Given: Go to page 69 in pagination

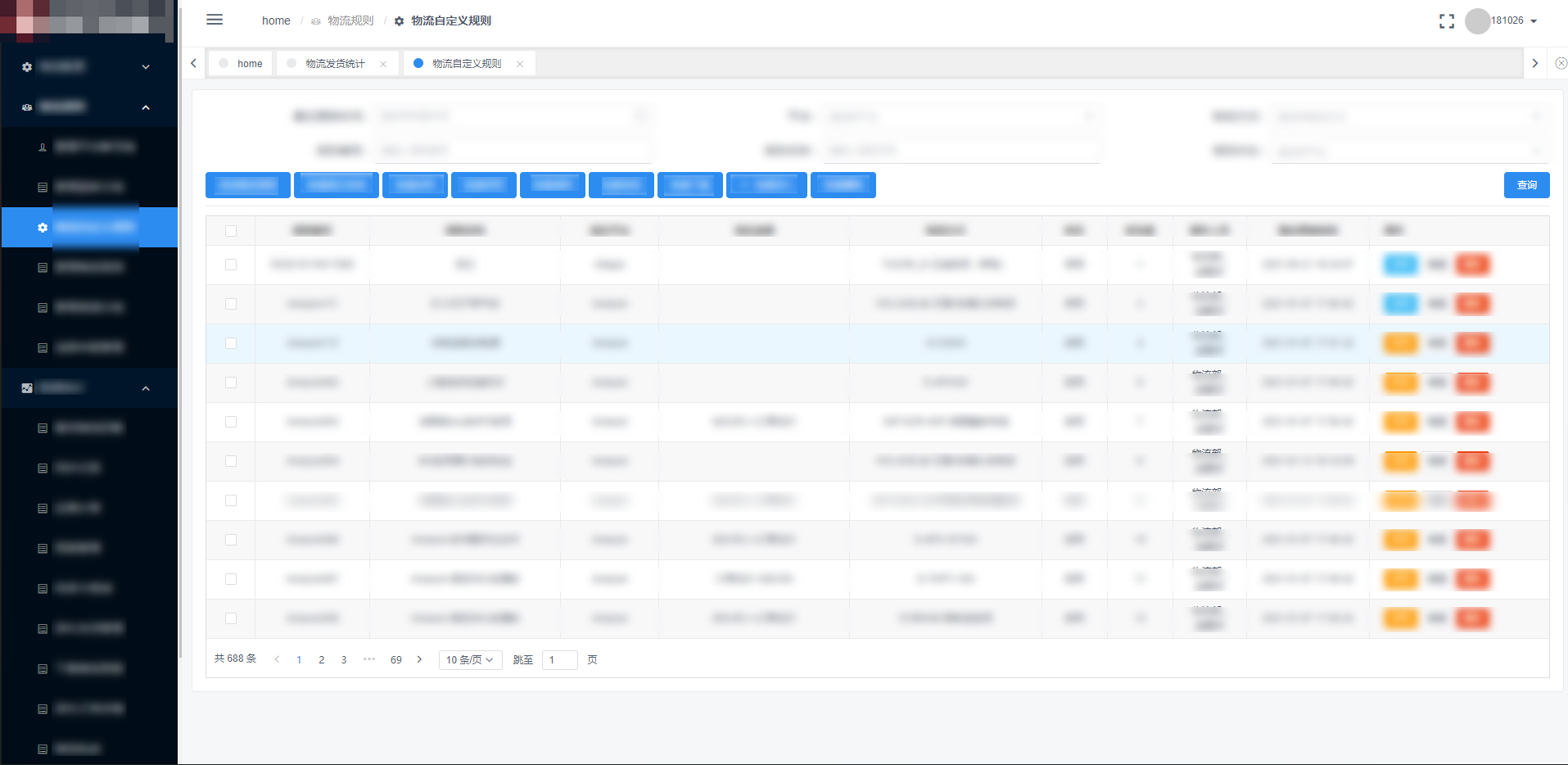Looking at the screenshot, I should point(396,660).
